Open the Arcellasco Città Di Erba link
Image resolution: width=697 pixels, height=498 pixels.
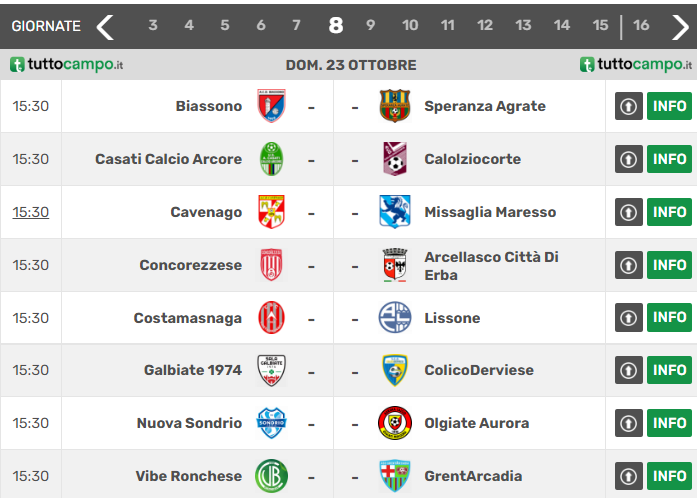(x=491, y=265)
